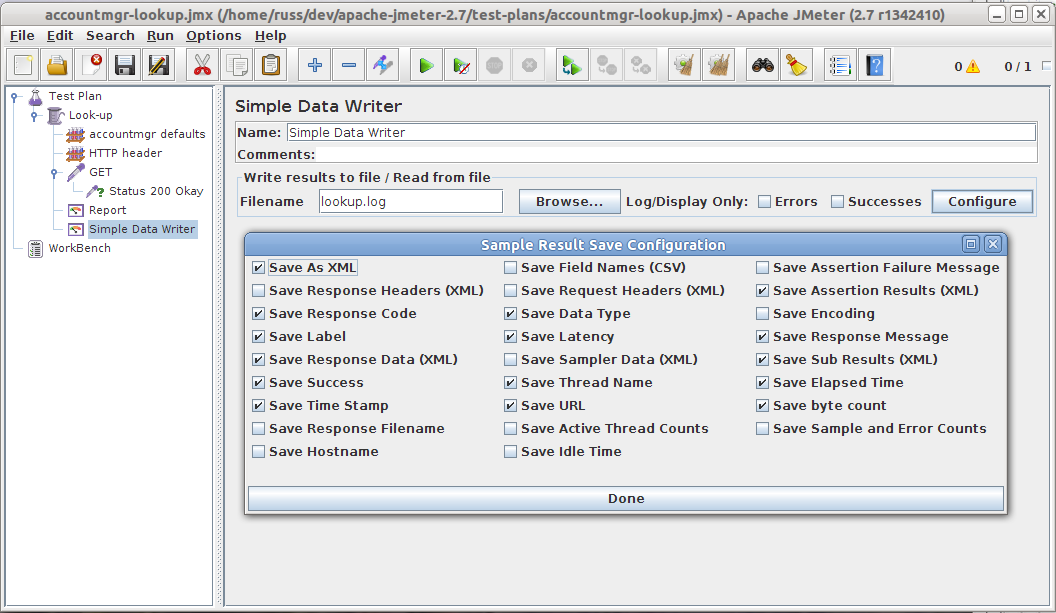Open the File menu

(22, 36)
